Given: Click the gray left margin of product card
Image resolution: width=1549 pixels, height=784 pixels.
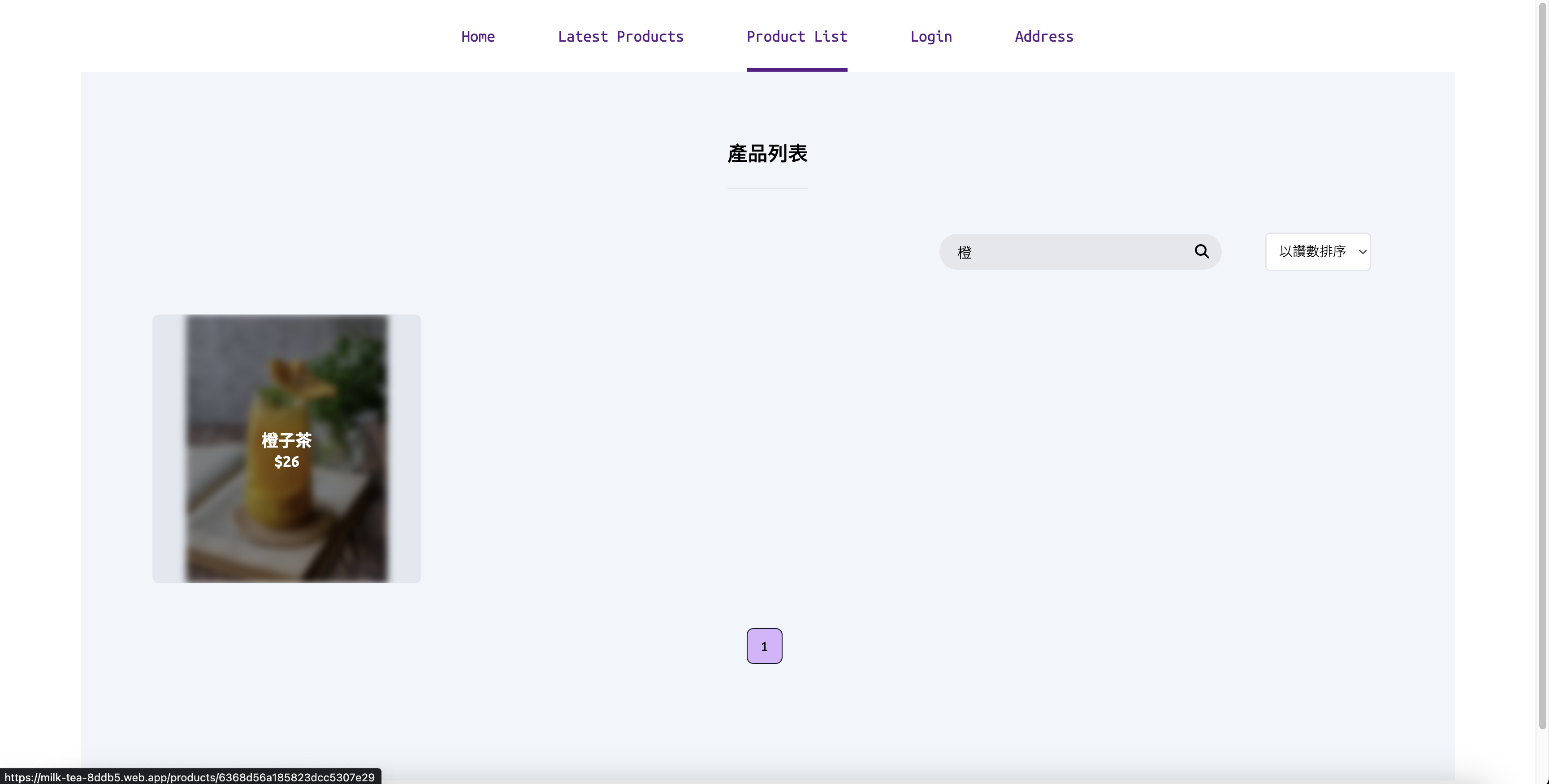Looking at the screenshot, I should pyautogui.click(x=168, y=448).
